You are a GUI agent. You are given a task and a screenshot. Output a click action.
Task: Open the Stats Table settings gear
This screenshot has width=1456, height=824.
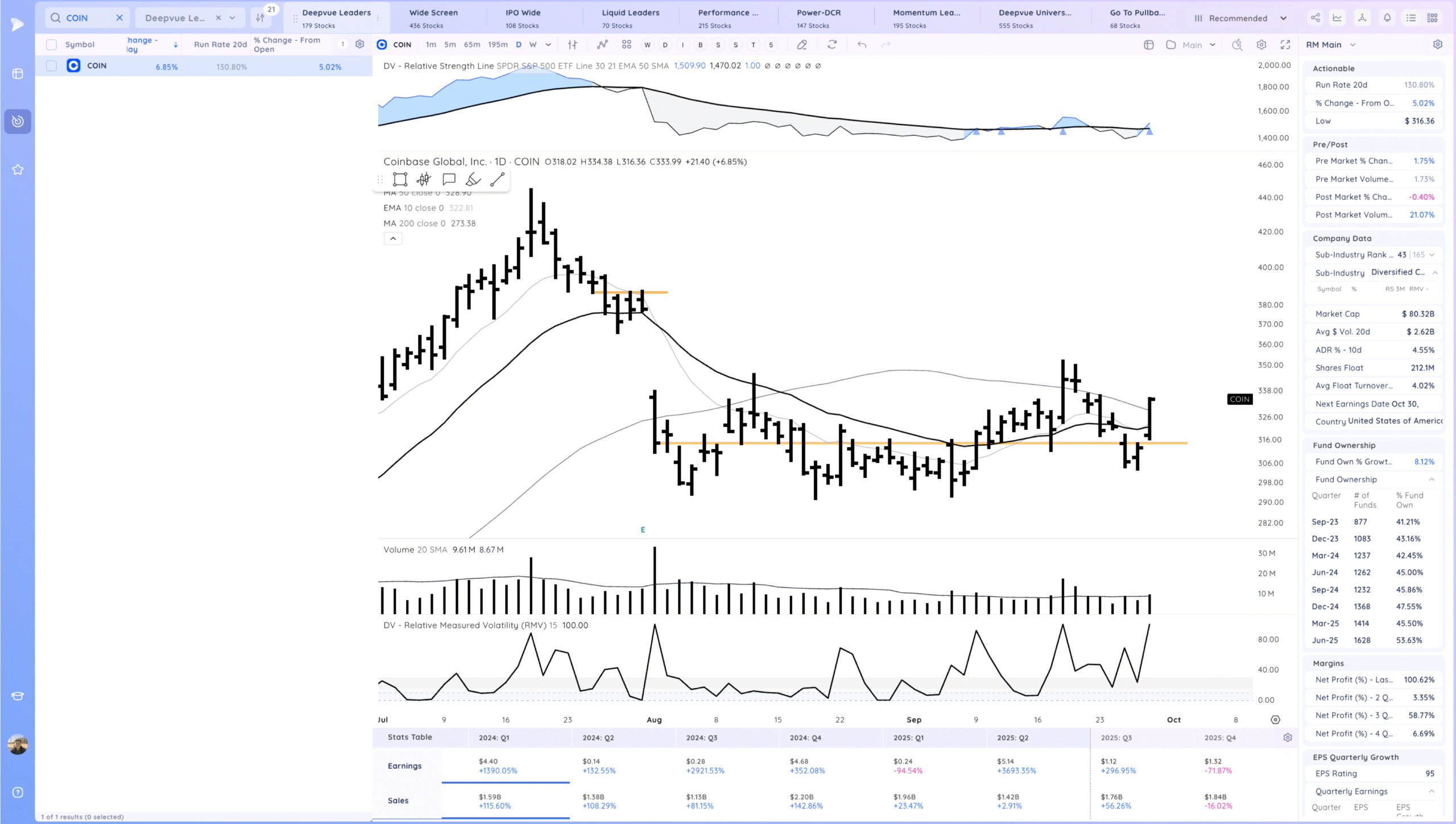click(1288, 737)
